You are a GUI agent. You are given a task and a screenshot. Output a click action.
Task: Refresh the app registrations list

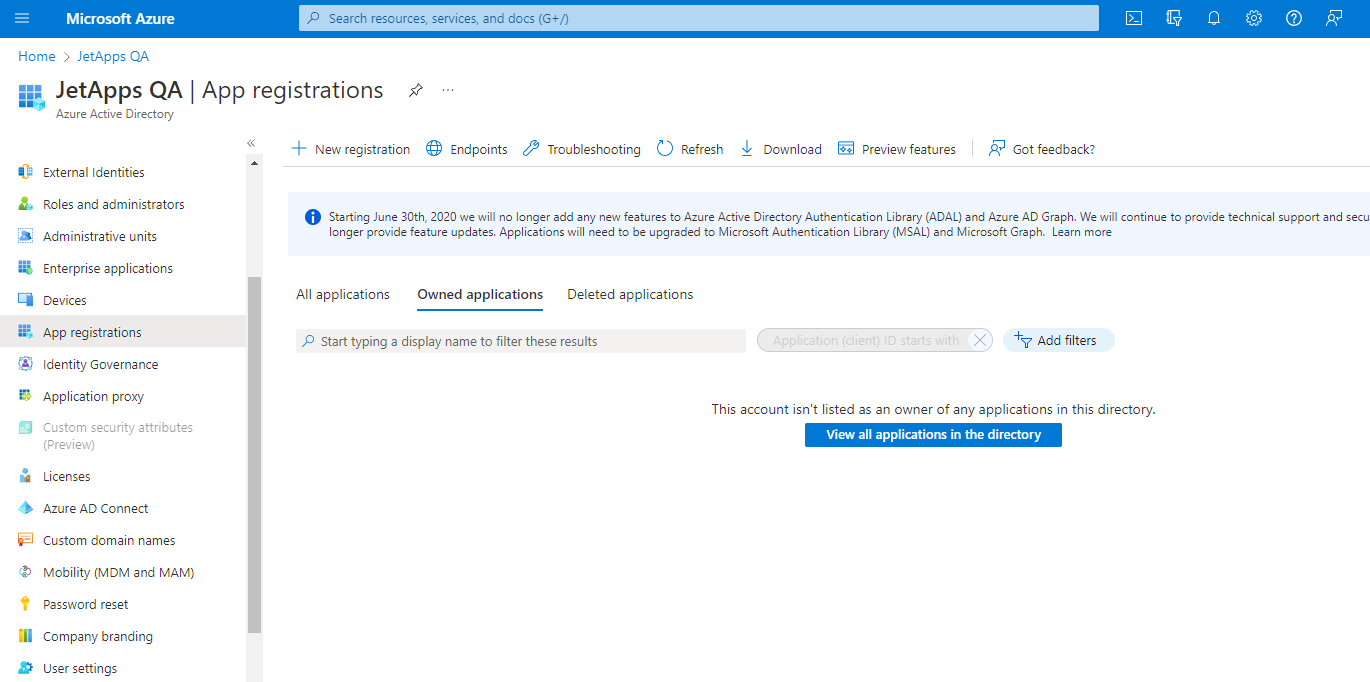(x=690, y=149)
